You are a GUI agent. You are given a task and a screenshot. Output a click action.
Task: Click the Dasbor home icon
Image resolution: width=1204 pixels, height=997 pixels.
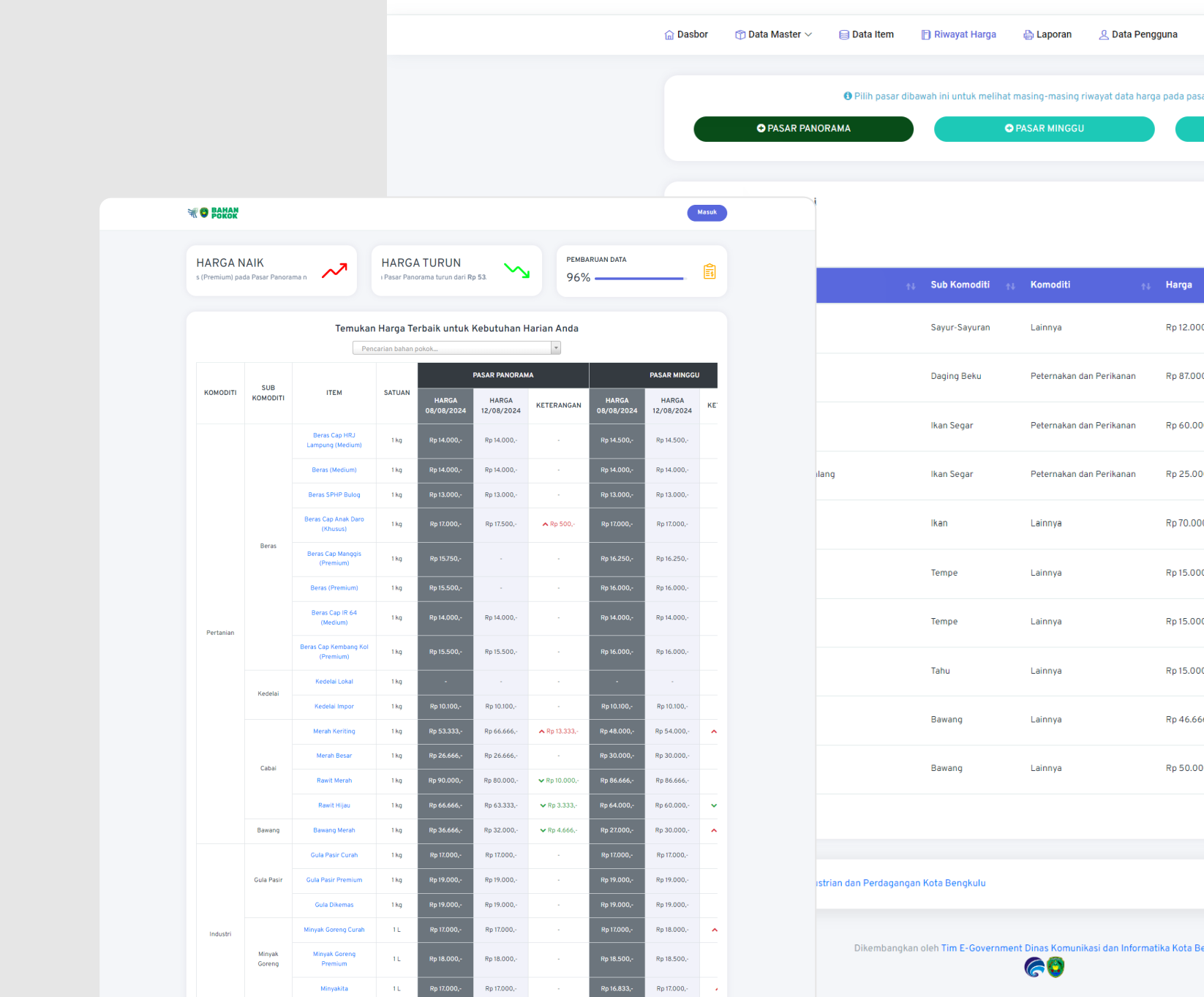pyautogui.click(x=669, y=34)
